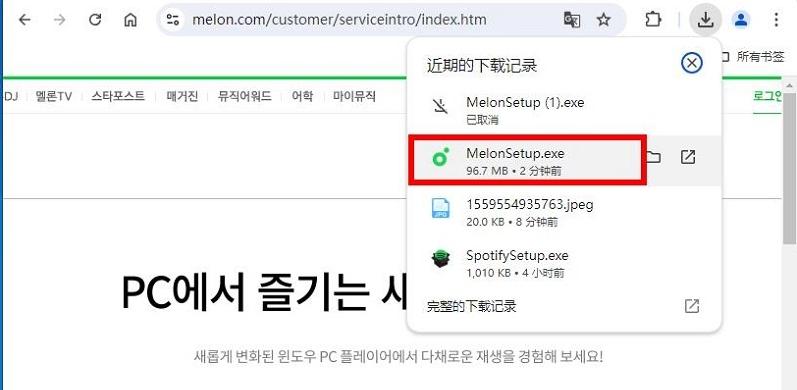
Task: Bookmark this page with star icon
Action: 603,20
